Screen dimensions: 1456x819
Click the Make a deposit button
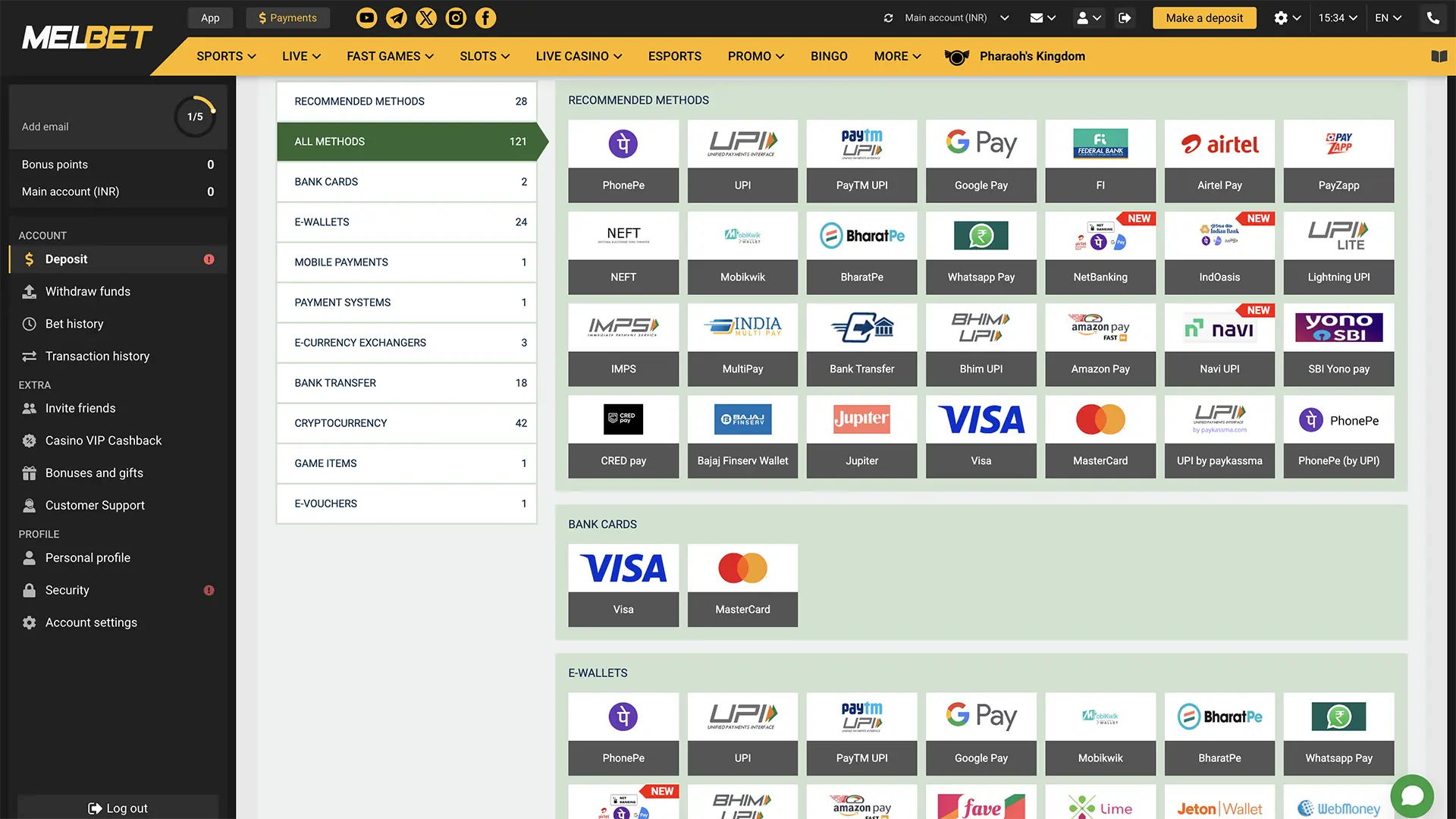point(1204,17)
